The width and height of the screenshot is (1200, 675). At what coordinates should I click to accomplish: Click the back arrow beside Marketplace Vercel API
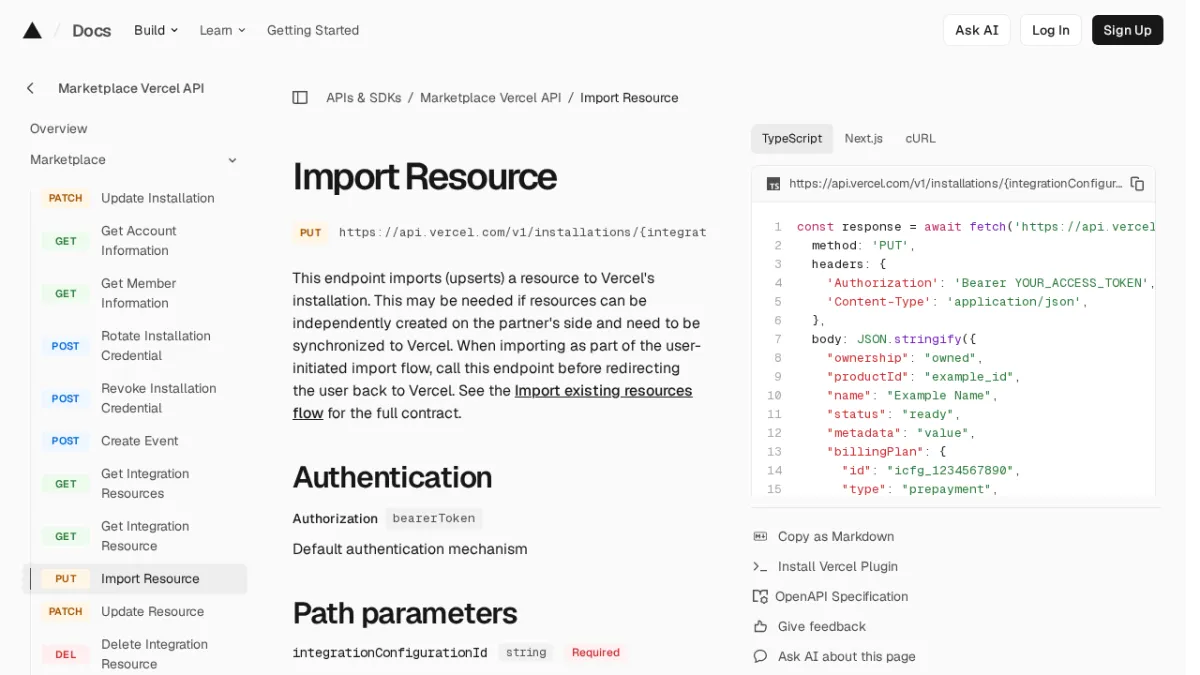click(30, 88)
